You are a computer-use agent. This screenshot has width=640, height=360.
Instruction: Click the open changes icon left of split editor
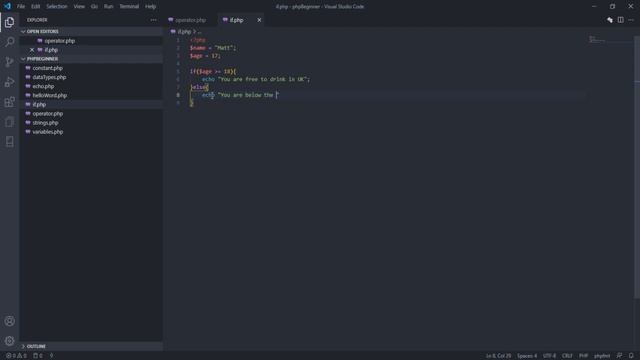(610, 20)
